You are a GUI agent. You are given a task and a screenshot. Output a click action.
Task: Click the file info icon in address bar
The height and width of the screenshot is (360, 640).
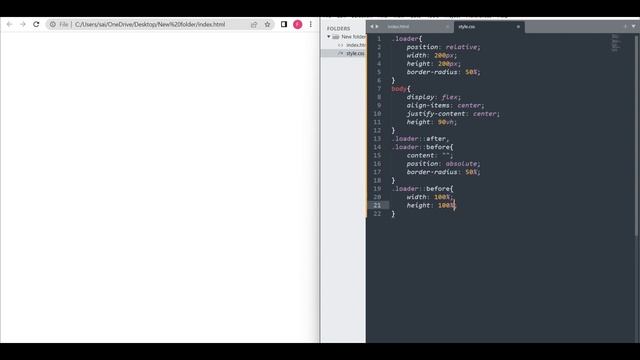(53, 24)
